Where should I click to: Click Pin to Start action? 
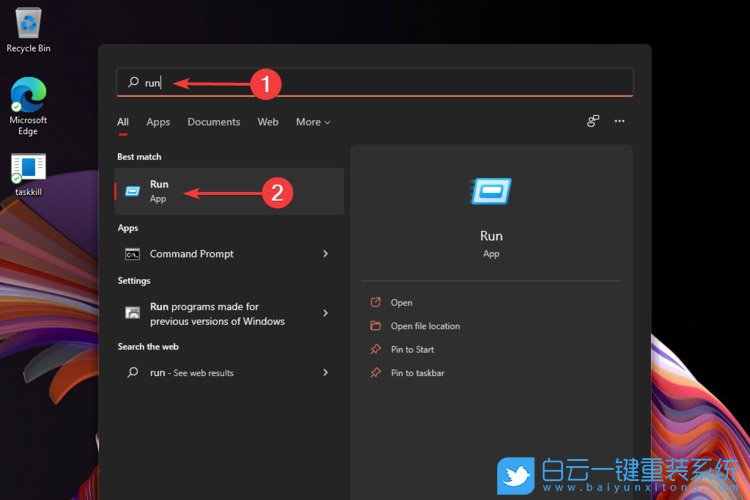coord(412,349)
